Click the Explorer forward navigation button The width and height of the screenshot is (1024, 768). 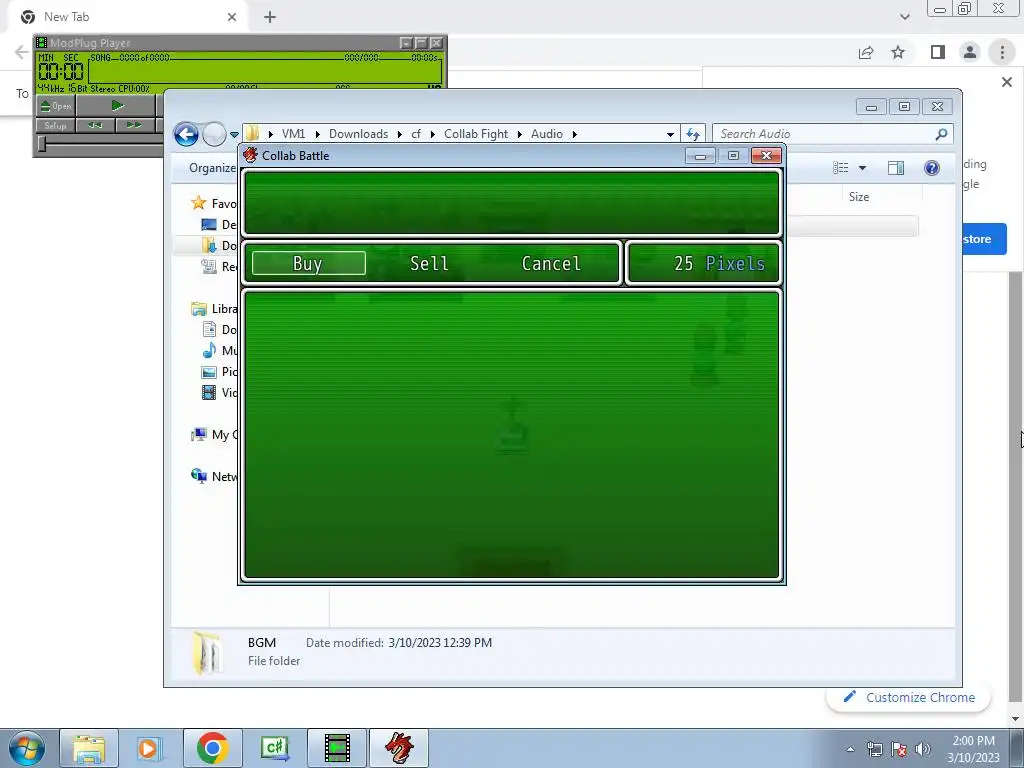214,135
